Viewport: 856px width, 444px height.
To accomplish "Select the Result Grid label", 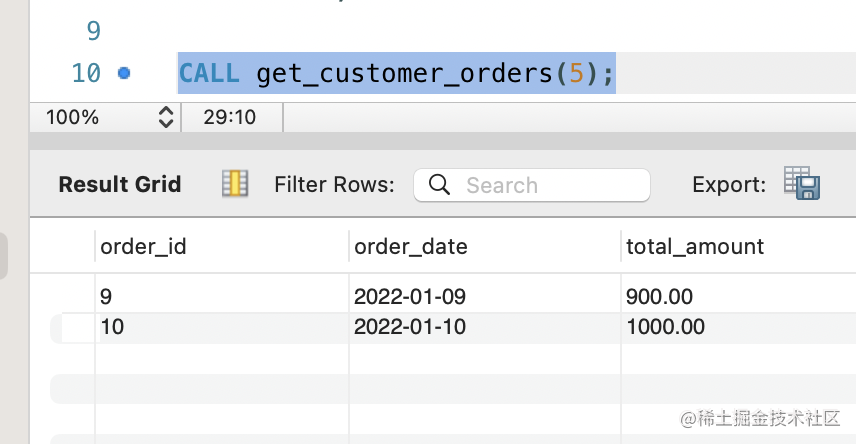I will pyautogui.click(x=120, y=185).
